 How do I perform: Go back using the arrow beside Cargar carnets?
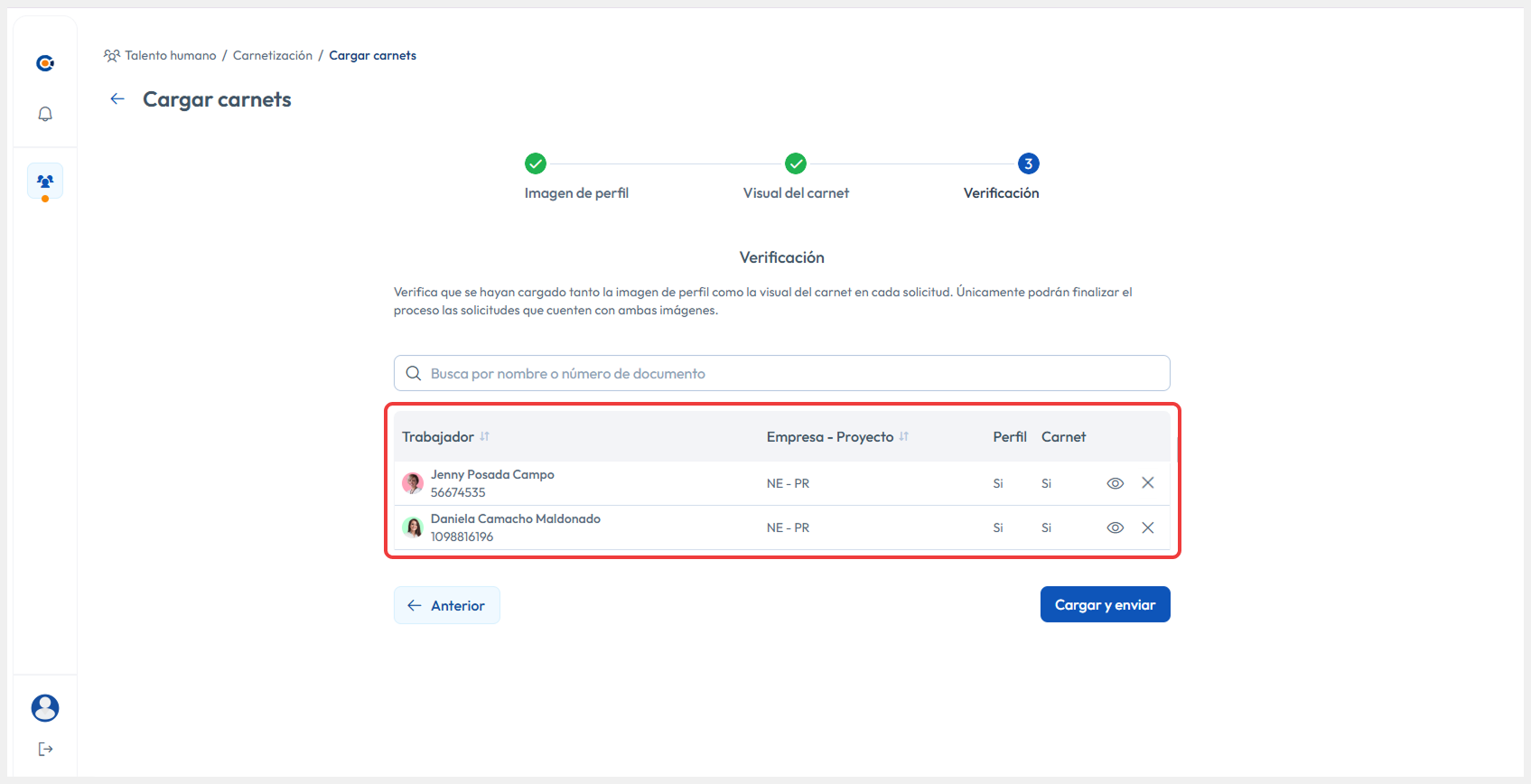(x=117, y=99)
